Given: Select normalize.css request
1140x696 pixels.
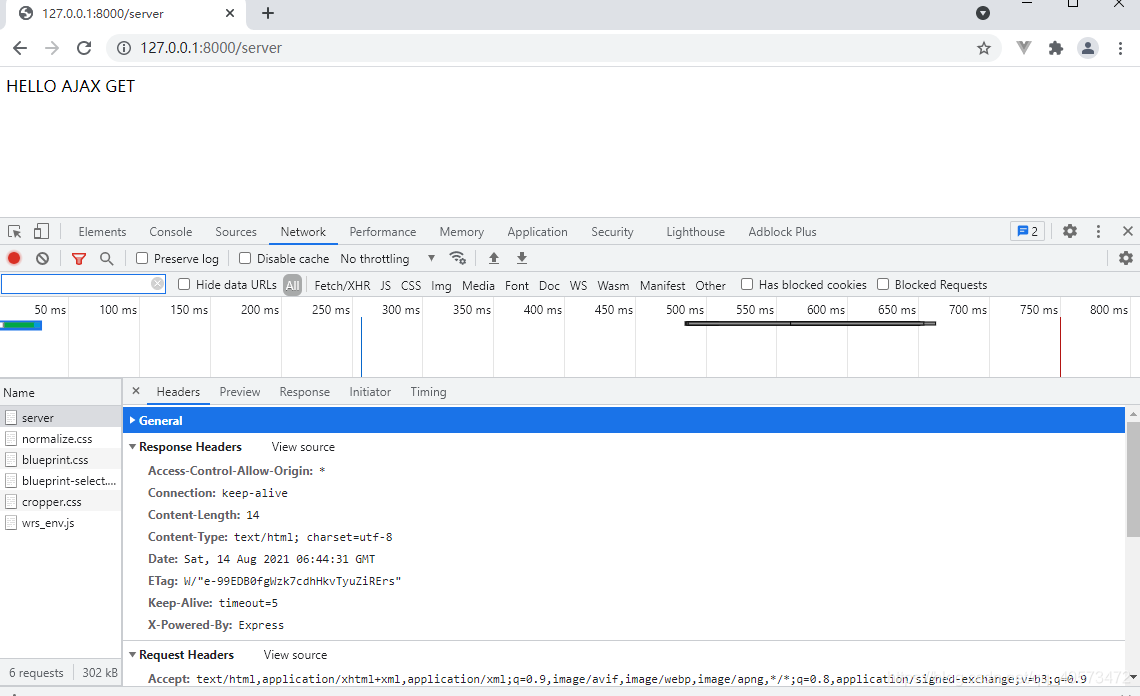Looking at the screenshot, I should [61, 439].
